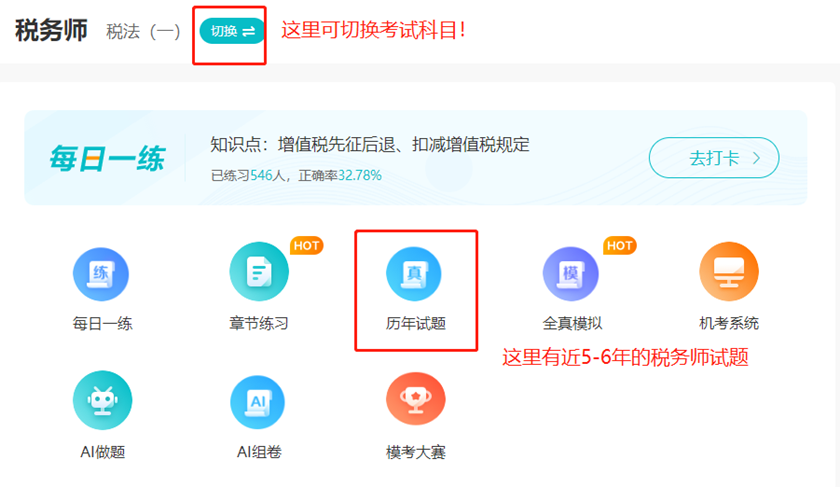Click the HOT badge on 全真模拟
The height and width of the screenshot is (487, 840).
620,245
